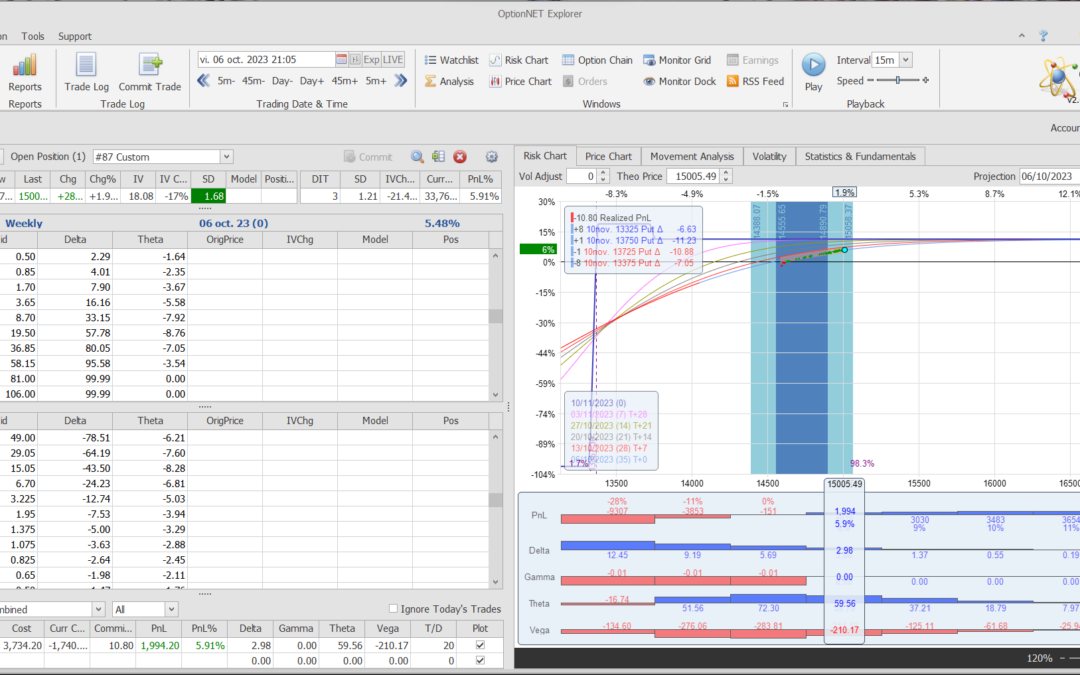Open the Interval 15m dropdown
This screenshot has width=1080, height=675.
(x=905, y=60)
